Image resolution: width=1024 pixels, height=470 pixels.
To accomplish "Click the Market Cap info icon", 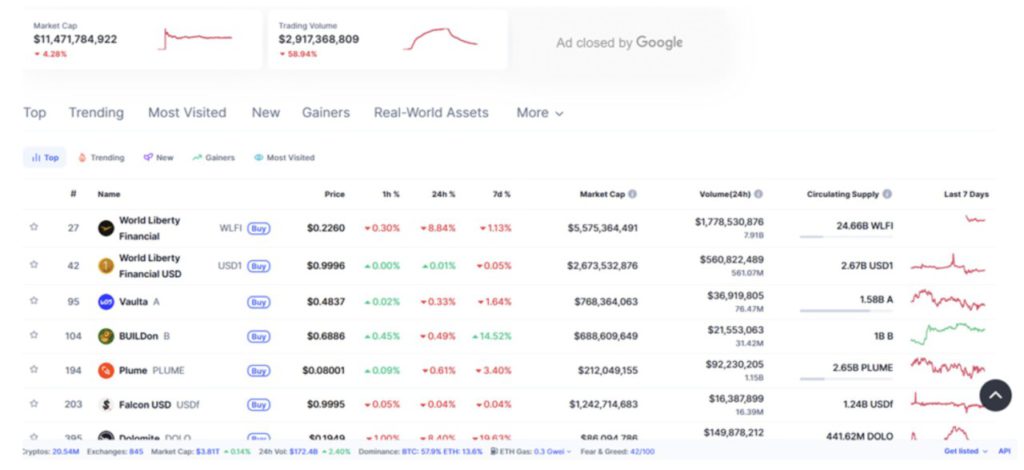I will [x=632, y=194].
